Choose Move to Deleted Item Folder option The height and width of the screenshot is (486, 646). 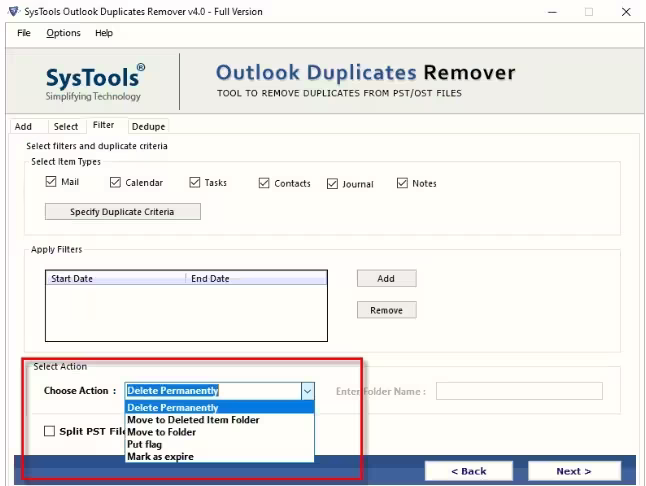point(220,420)
